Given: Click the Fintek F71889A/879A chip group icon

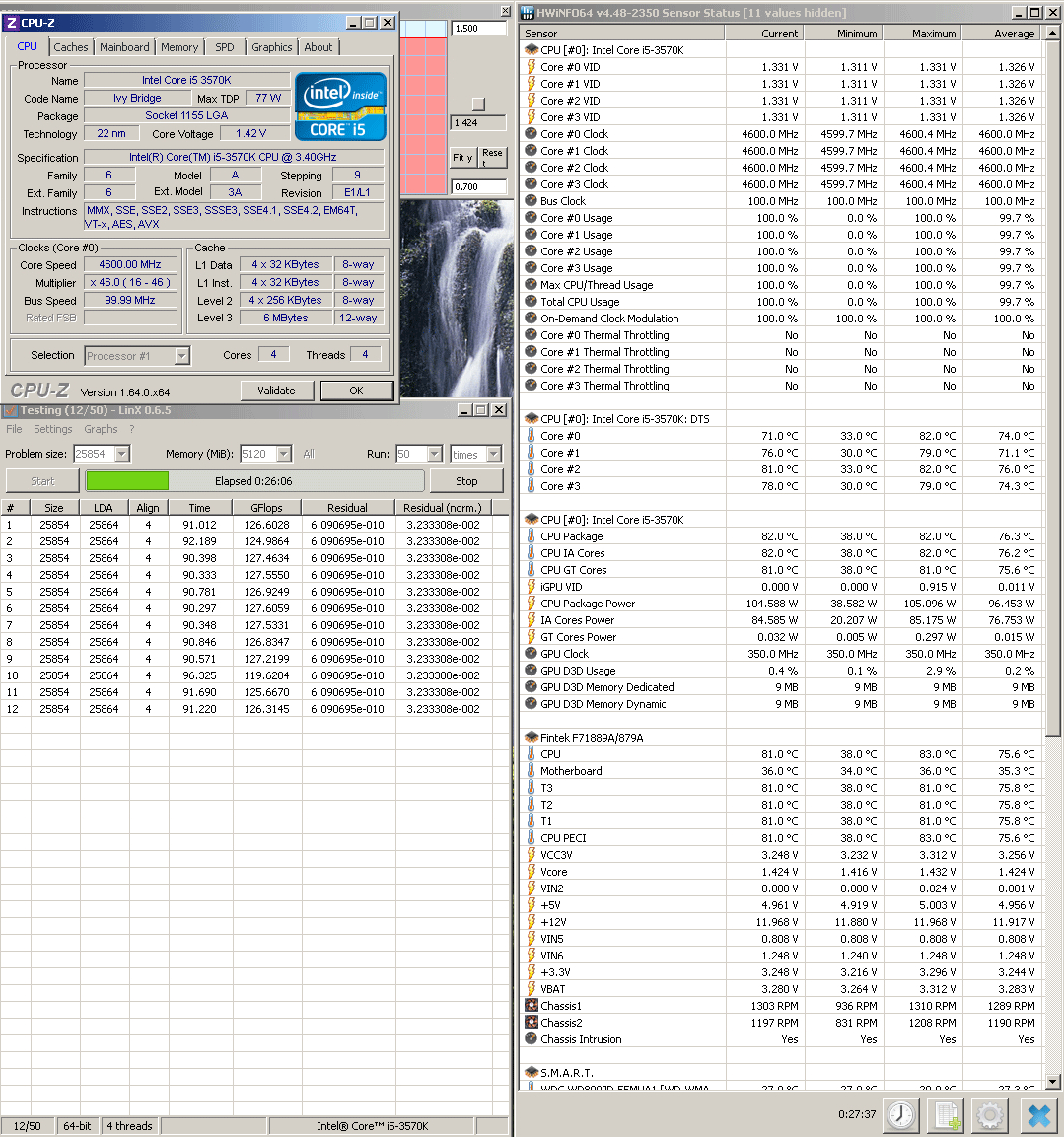Looking at the screenshot, I should [x=532, y=738].
